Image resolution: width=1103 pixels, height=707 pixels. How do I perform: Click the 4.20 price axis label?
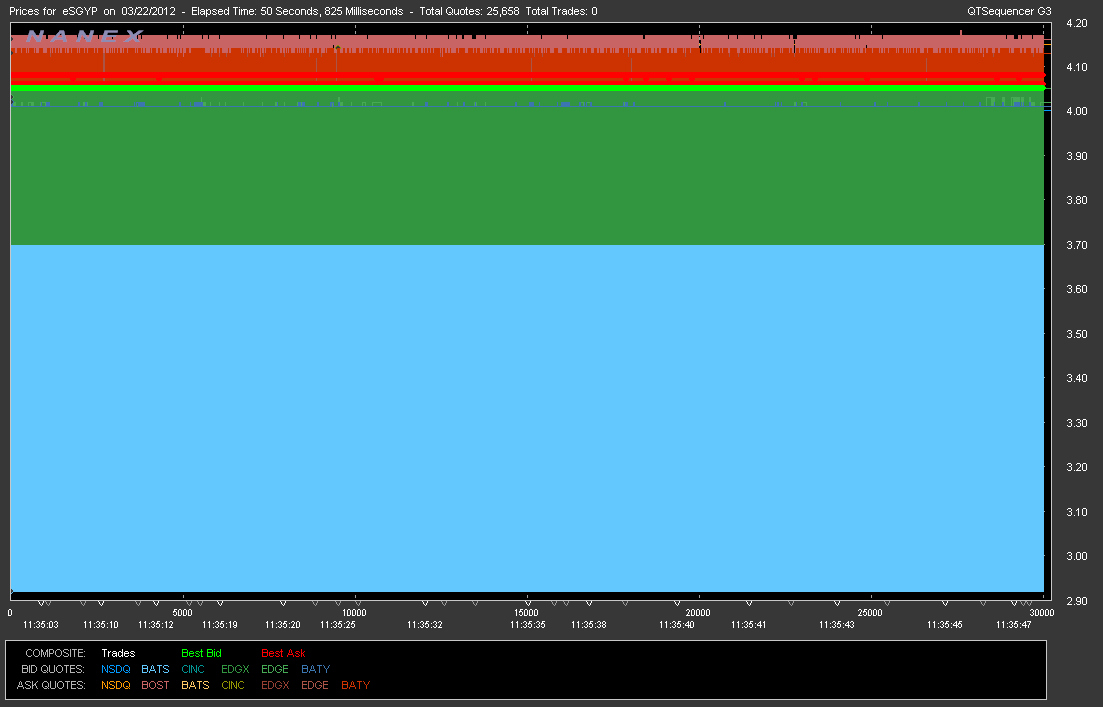[1077, 23]
